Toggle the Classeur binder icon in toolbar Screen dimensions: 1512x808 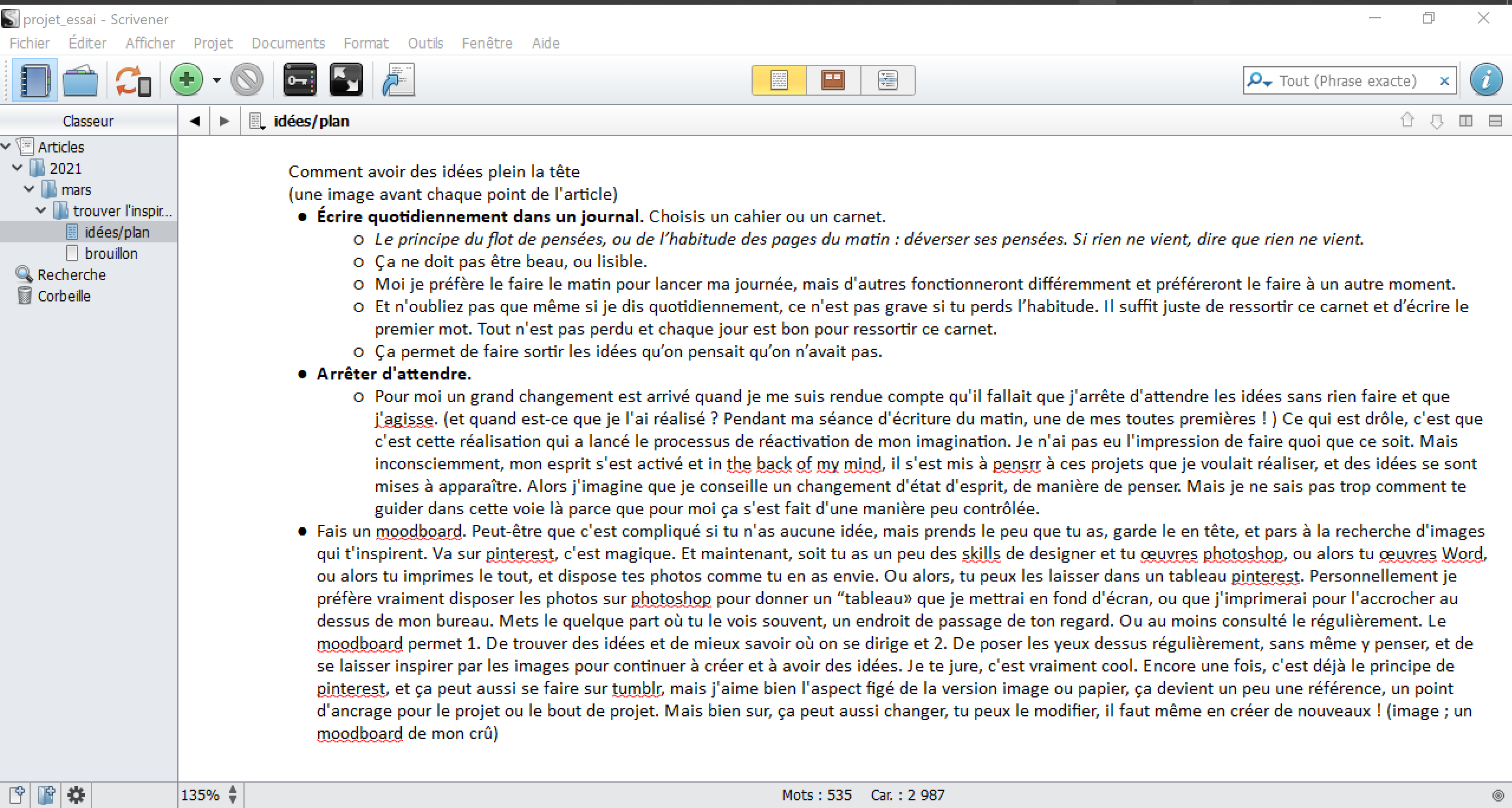34,80
